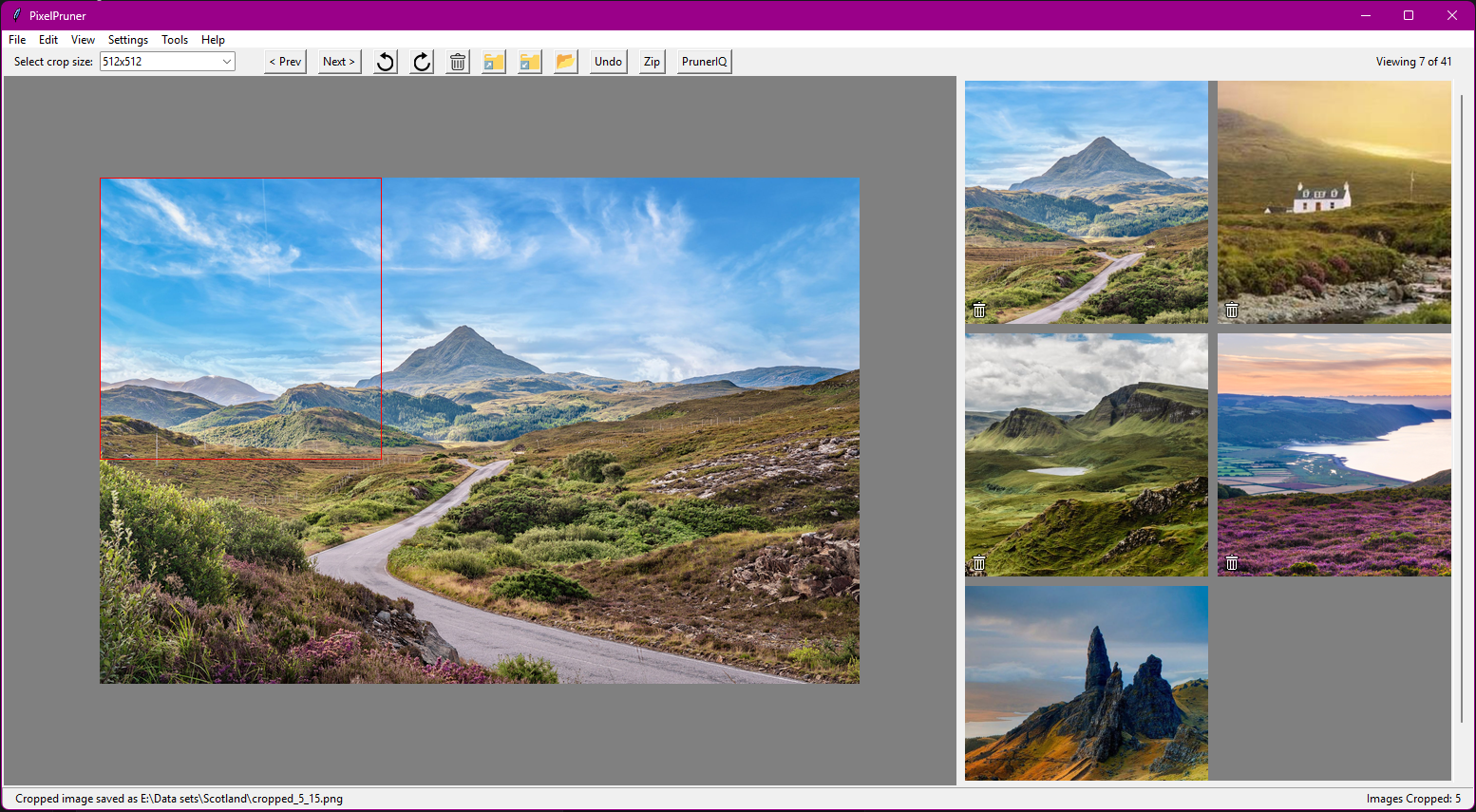The image size is (1476, 812).
Task: Click the folder icon with down-left arrow
Action: click(x=530, y=62)
